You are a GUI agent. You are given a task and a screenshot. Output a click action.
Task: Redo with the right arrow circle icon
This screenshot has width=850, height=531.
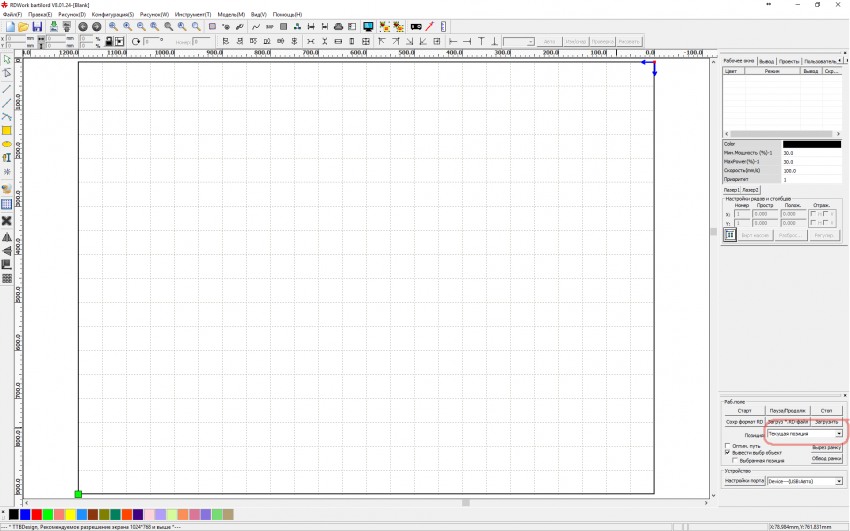coord(96,27)
